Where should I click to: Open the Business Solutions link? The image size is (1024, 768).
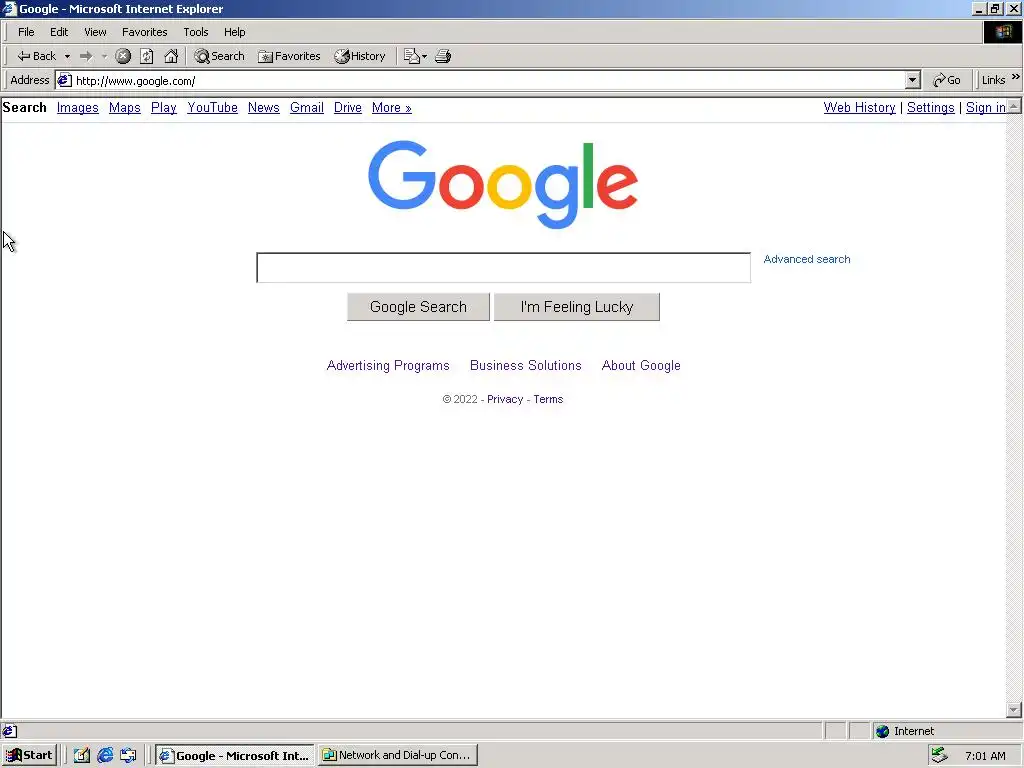pos(526,366)
